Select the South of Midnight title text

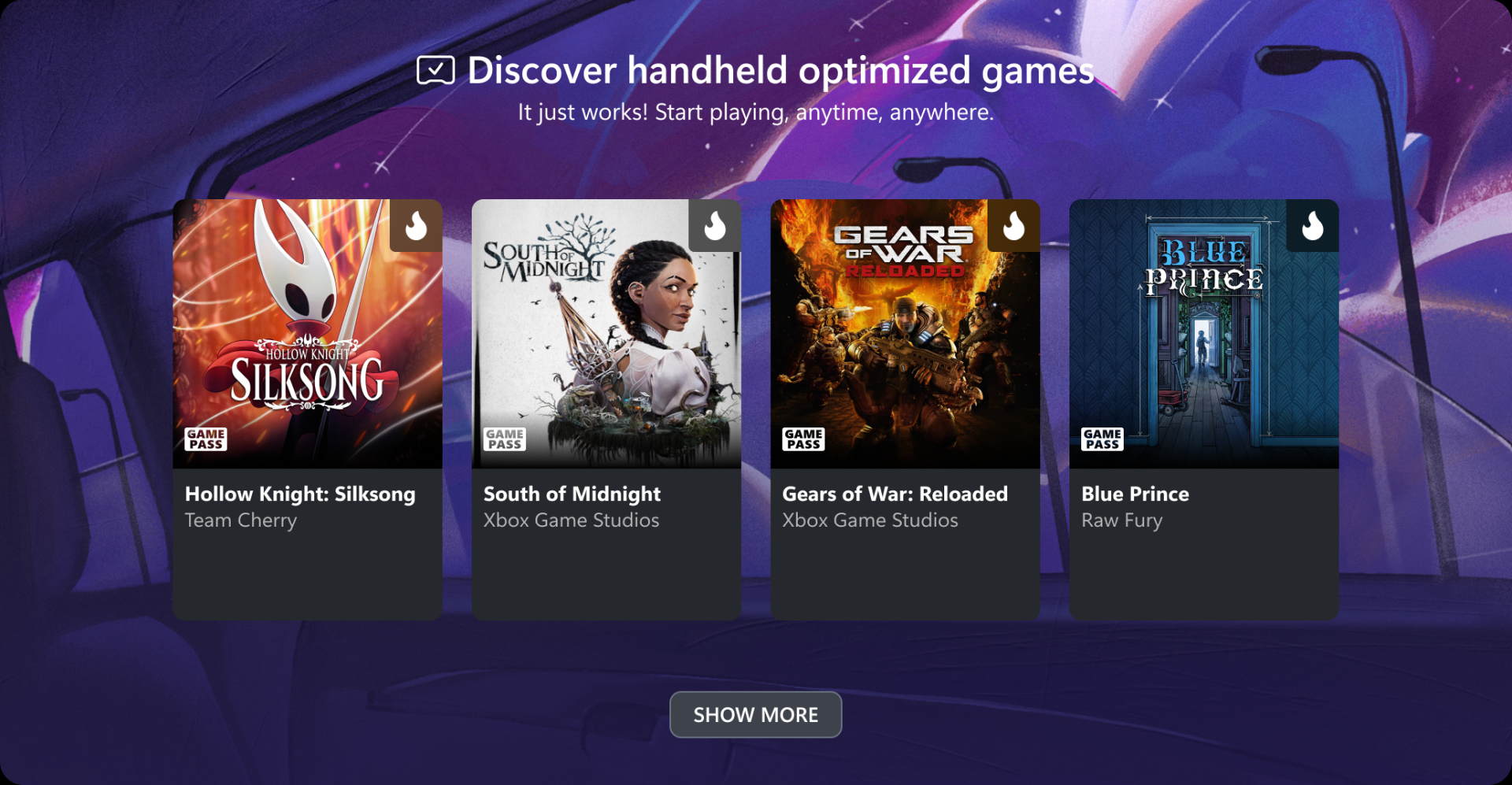573,494
